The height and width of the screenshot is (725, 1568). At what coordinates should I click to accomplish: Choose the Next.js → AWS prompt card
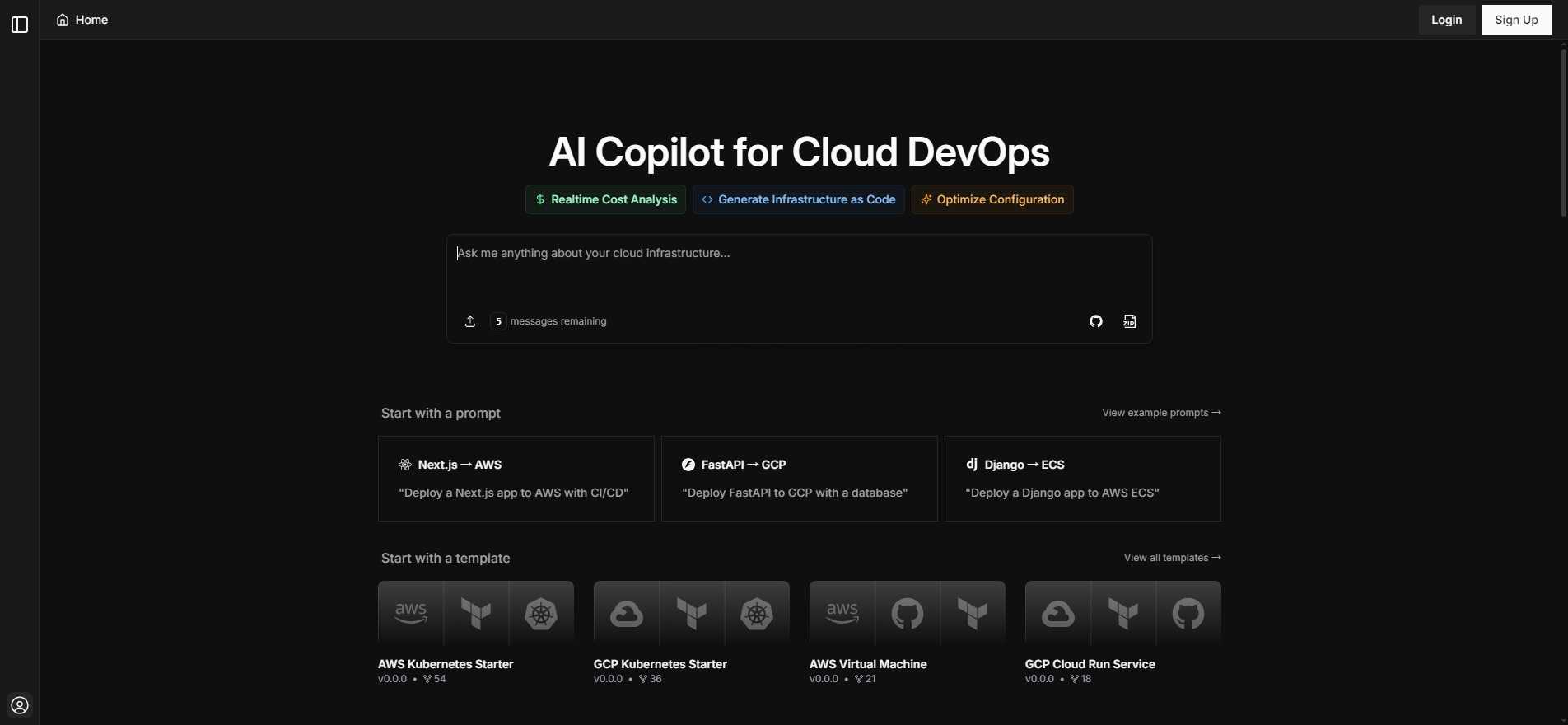(516, 479)
